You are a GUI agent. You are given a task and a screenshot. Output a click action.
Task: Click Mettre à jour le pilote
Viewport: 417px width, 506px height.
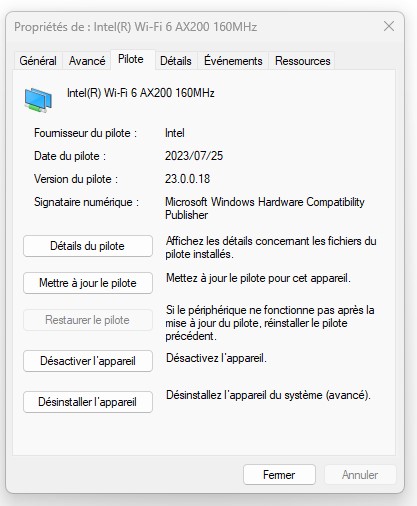click(x=88, y=283)
